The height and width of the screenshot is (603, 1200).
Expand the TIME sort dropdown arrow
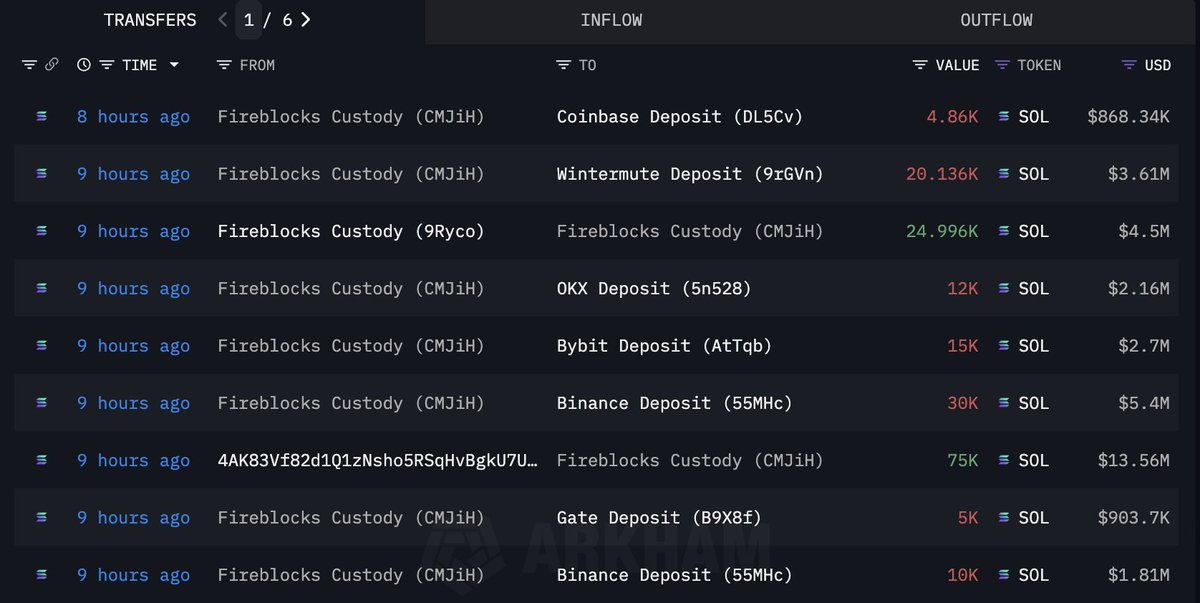coord(174,65)
